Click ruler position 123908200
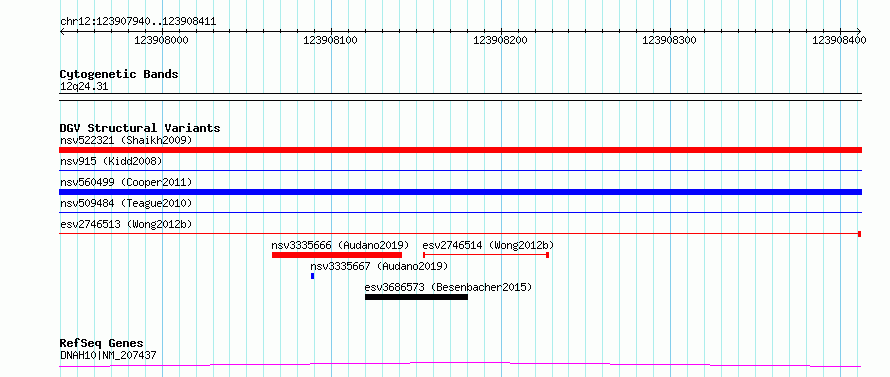890x377 pixels. click(x=501, y=40)
